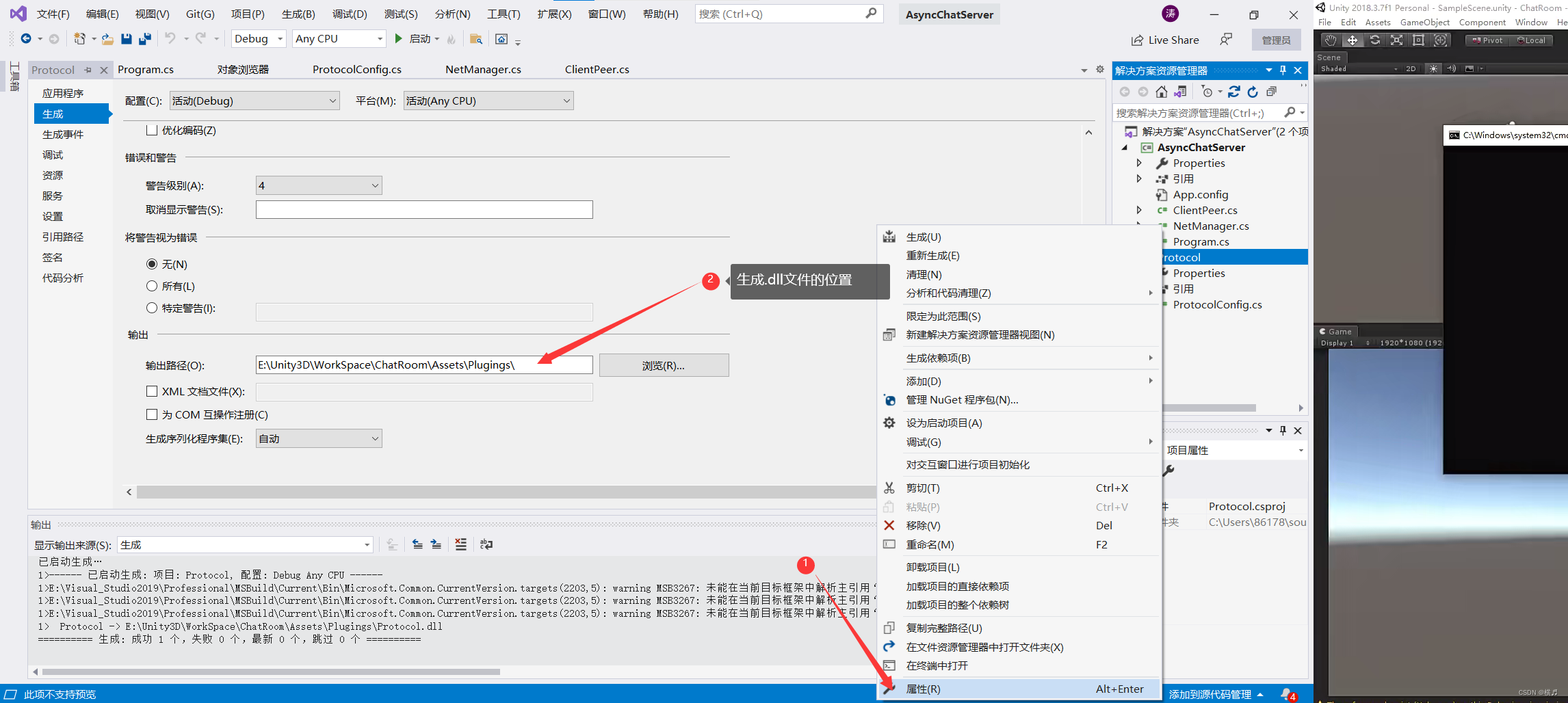
Task: Collapse AsyncChatServer project node
Action: pyautogui.click(x=1125, y=147)
